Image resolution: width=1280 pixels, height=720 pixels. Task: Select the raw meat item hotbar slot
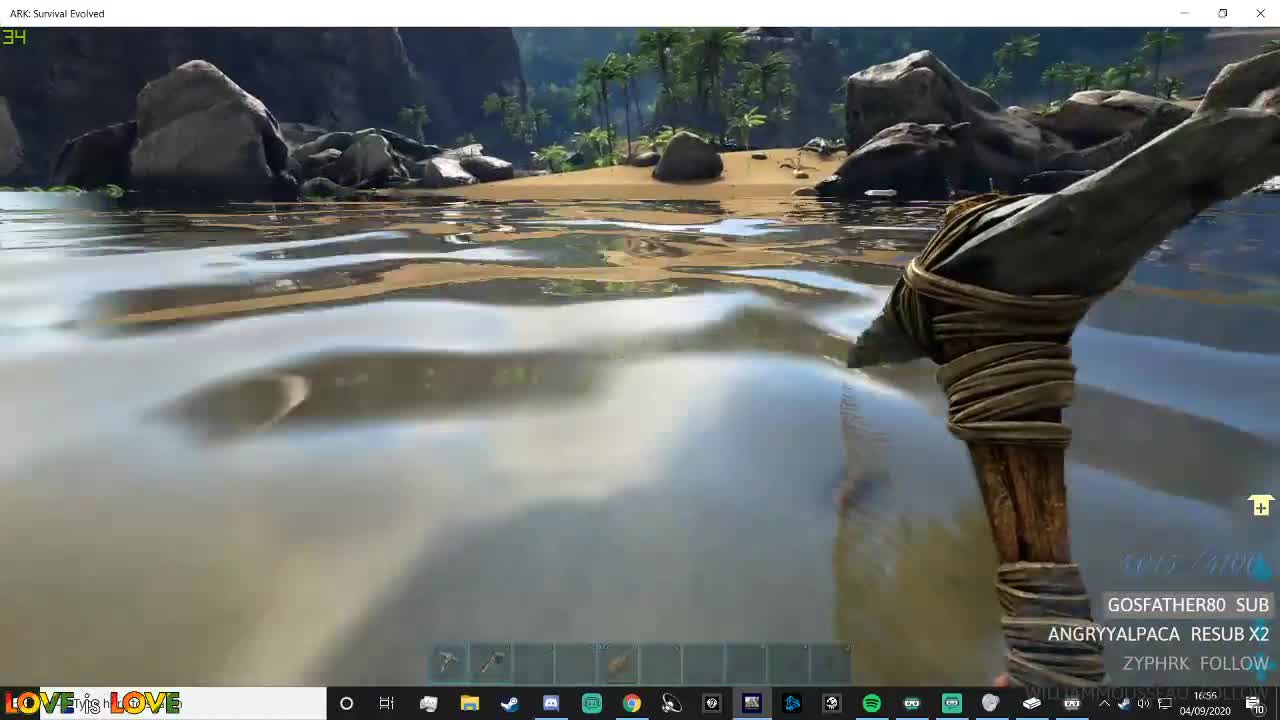coord(620,662)
